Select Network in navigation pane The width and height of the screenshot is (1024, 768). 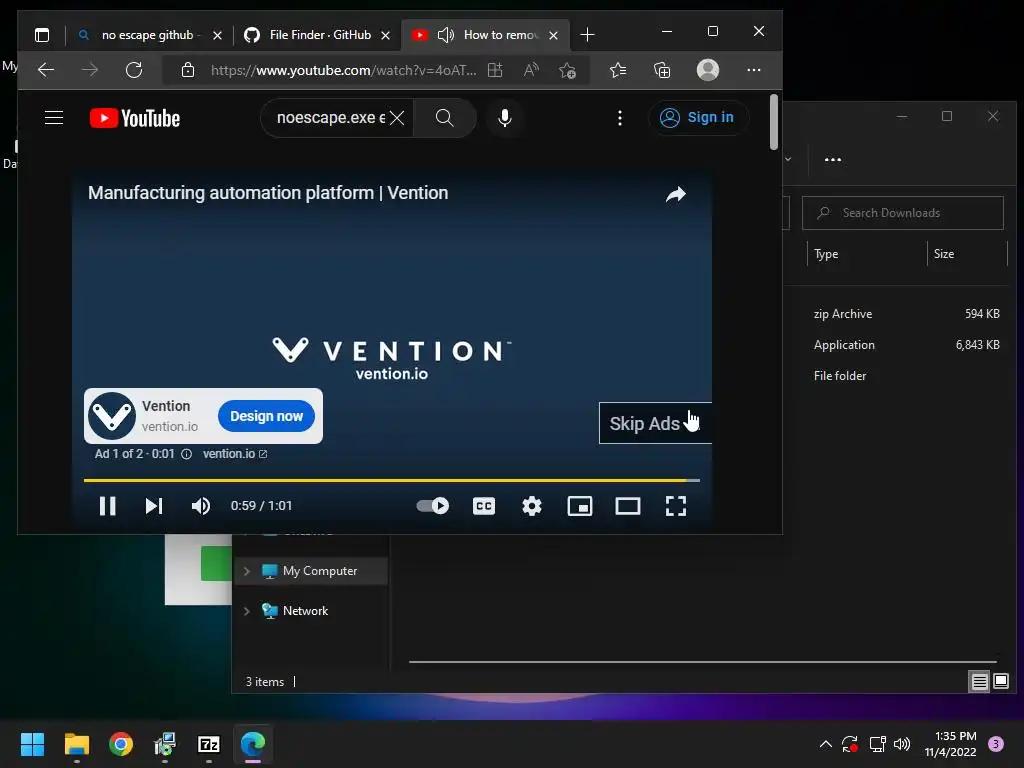point(306,611)
